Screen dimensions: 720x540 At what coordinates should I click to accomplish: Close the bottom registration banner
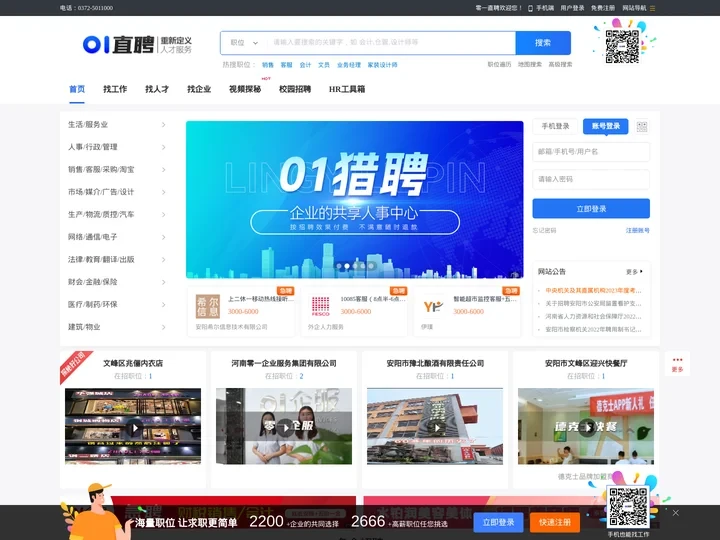(675, 513)
